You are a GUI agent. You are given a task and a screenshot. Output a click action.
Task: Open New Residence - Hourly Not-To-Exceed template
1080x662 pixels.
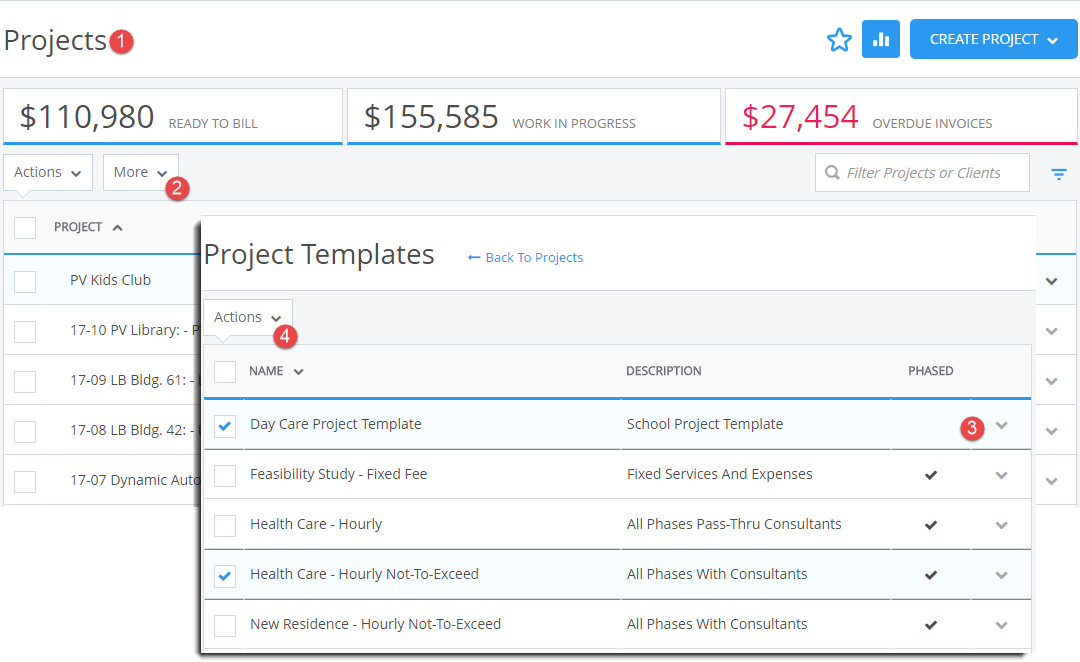(x=375, y=624)
